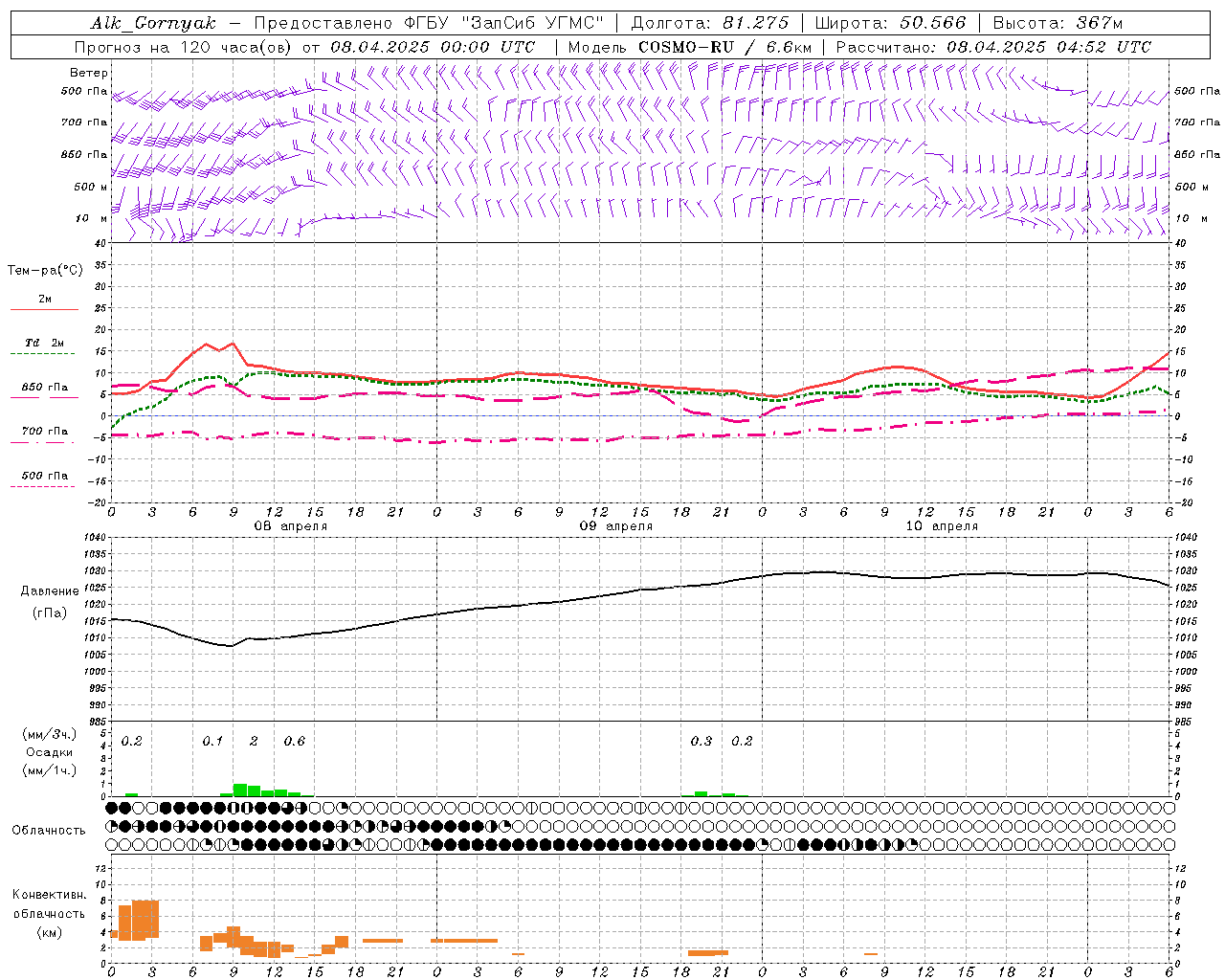Click the precipitation amount 0.3

(702, 741)
